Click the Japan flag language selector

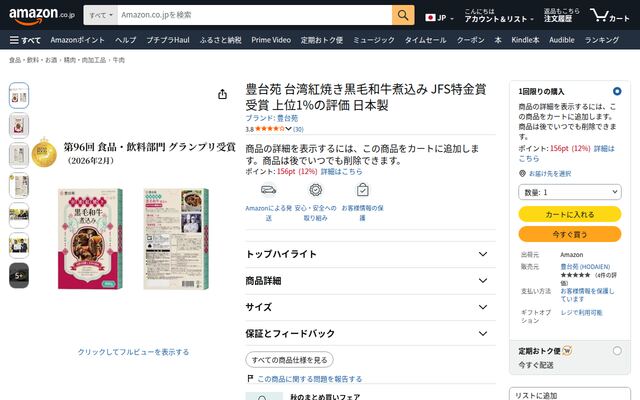click(x=439, y=18)
